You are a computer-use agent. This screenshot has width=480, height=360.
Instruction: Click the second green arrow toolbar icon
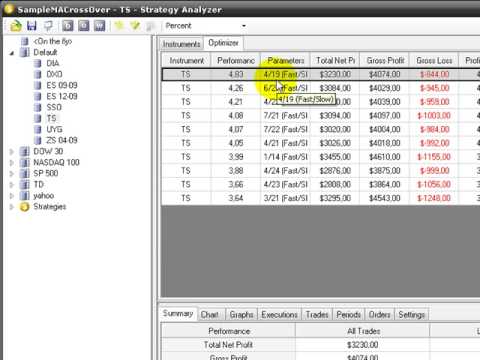pos(135,26)
